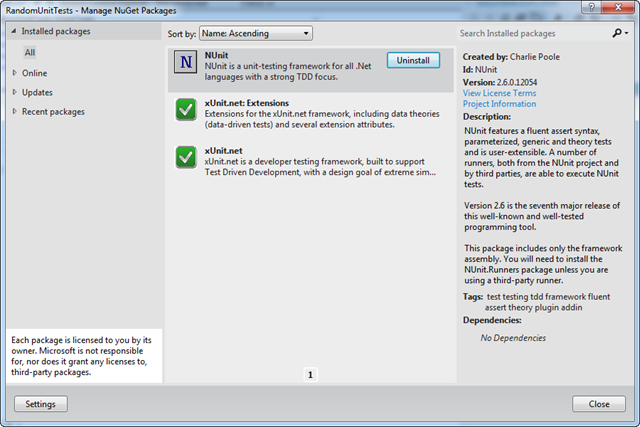Close the dialog with the title bar X
Image resolution: width=640 pixels, height=427 pixels.
point(618,7)
